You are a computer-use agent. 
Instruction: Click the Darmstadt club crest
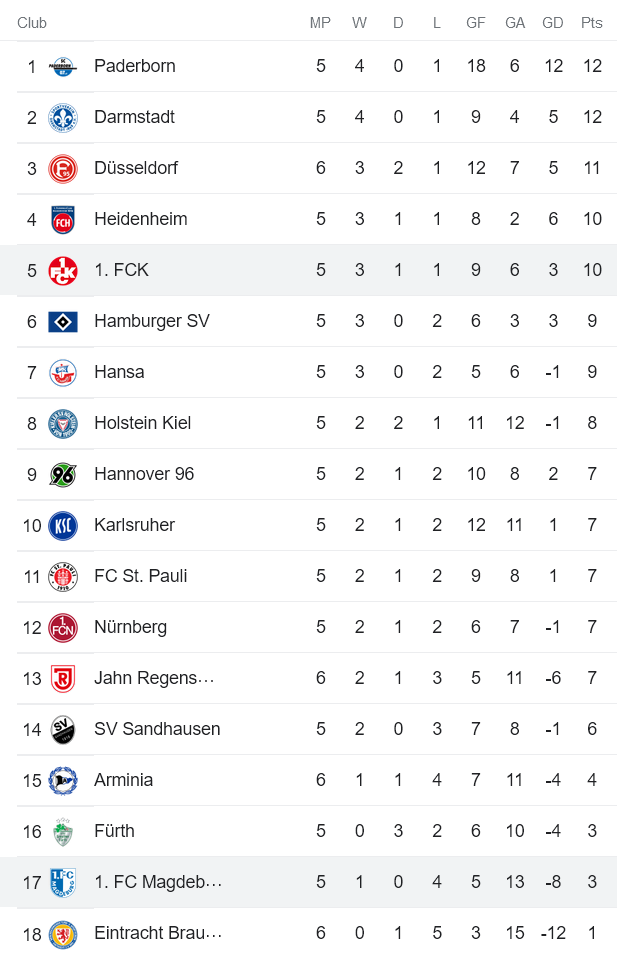tap(62, 117)
